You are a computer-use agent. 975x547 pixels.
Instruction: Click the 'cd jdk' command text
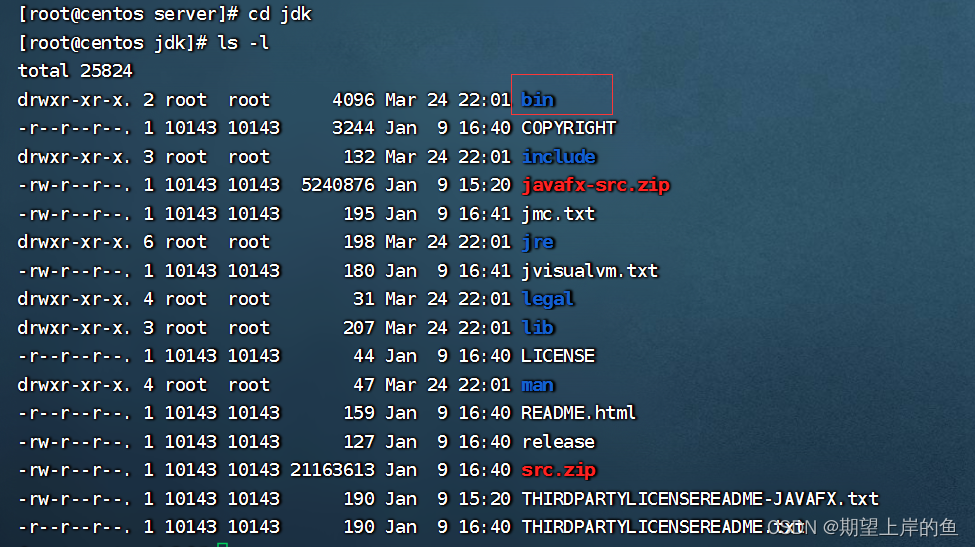point(280,14)
